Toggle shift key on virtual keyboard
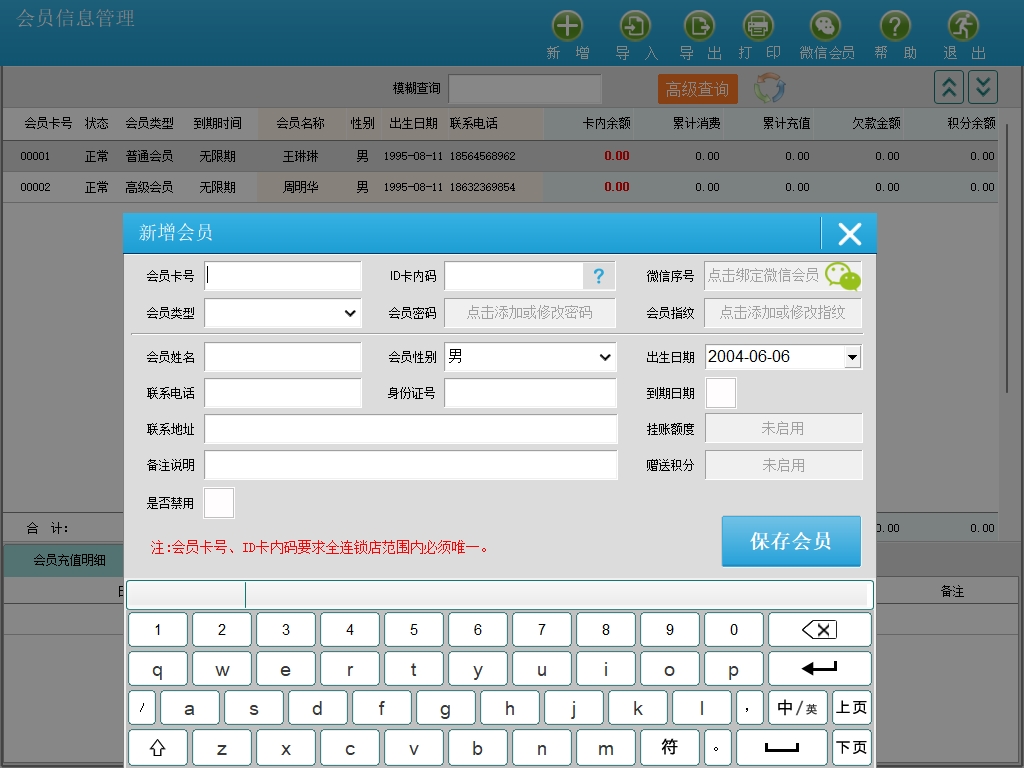Viewport: 1024px width, 768px height. click(x=157, y=748)
